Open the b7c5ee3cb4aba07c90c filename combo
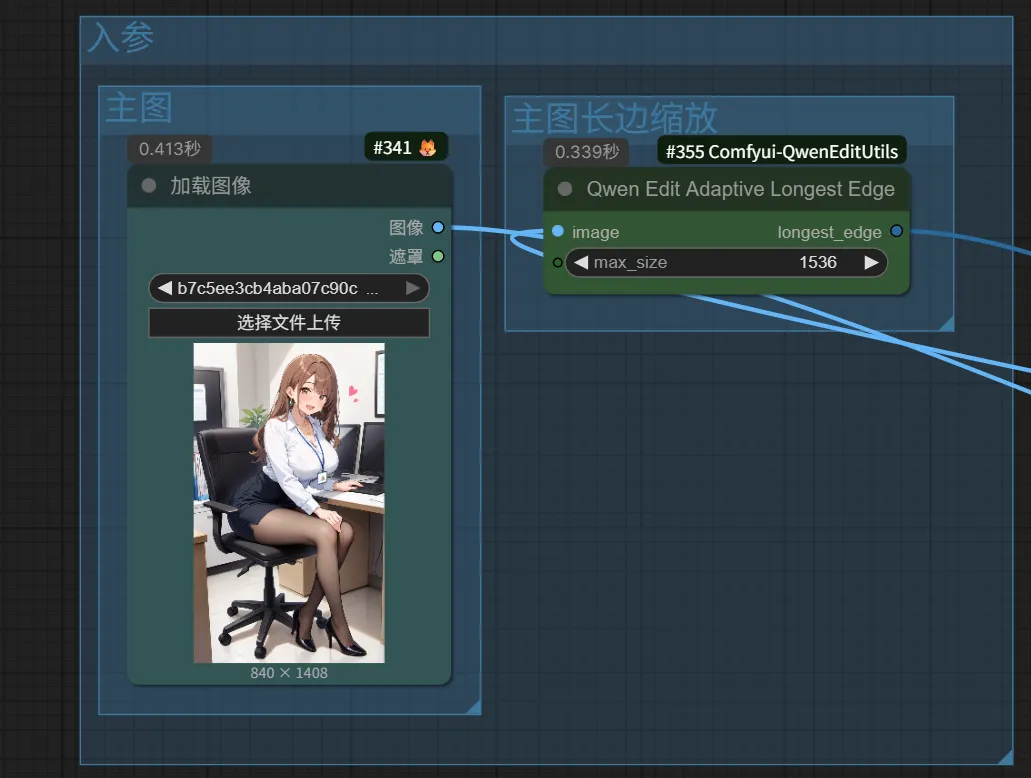1031x778 pixels. click(x=280, y=289)
